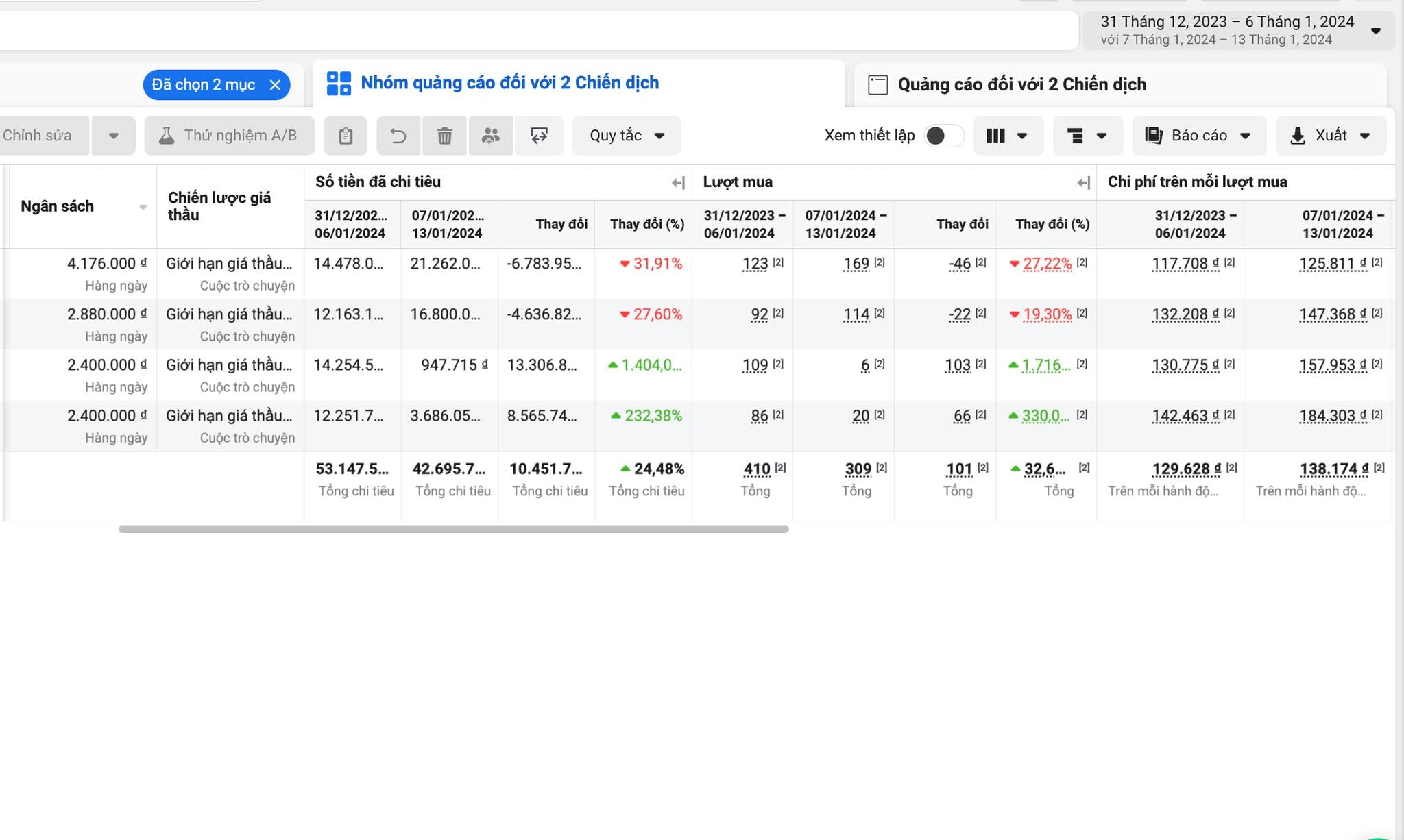The height and width of the screenshot is (840, 1404).
Task: Collapse the Lượt mua column group arrow
Action: tap(1083, 182)
